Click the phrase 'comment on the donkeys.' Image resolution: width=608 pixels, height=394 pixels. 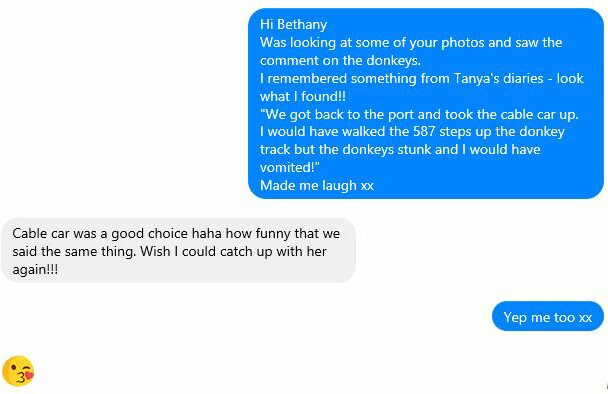tap(340, 60)
